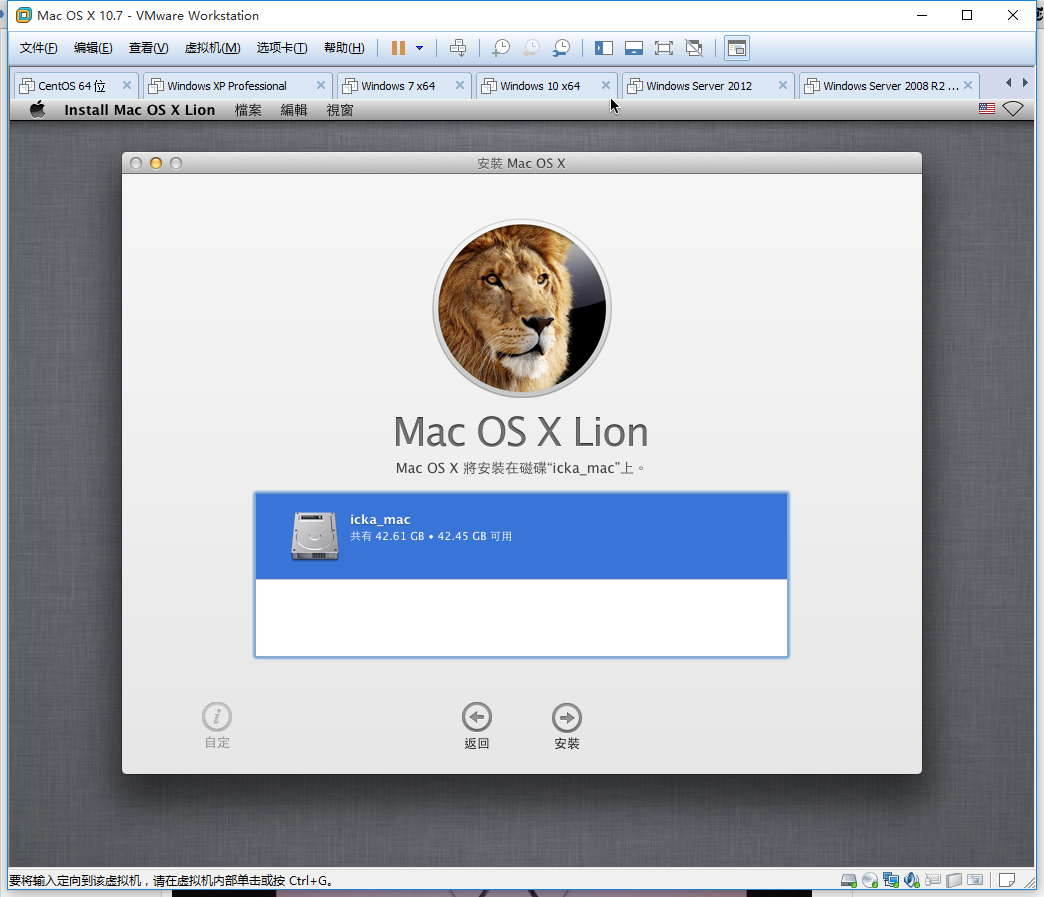Screen dimensions: 1044x897
Task: Click the zoom button of installer window
Action: [x=176, y=163]
